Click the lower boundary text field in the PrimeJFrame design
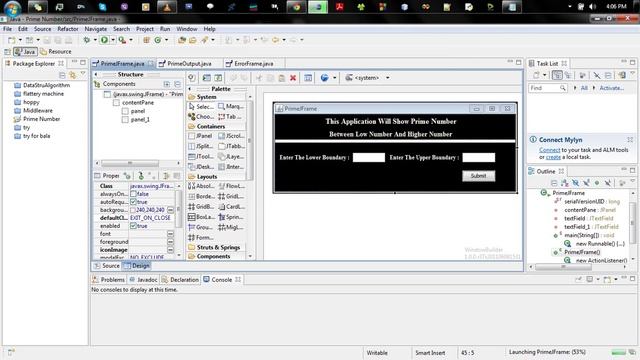640x360 pixels. pos(369,158)
